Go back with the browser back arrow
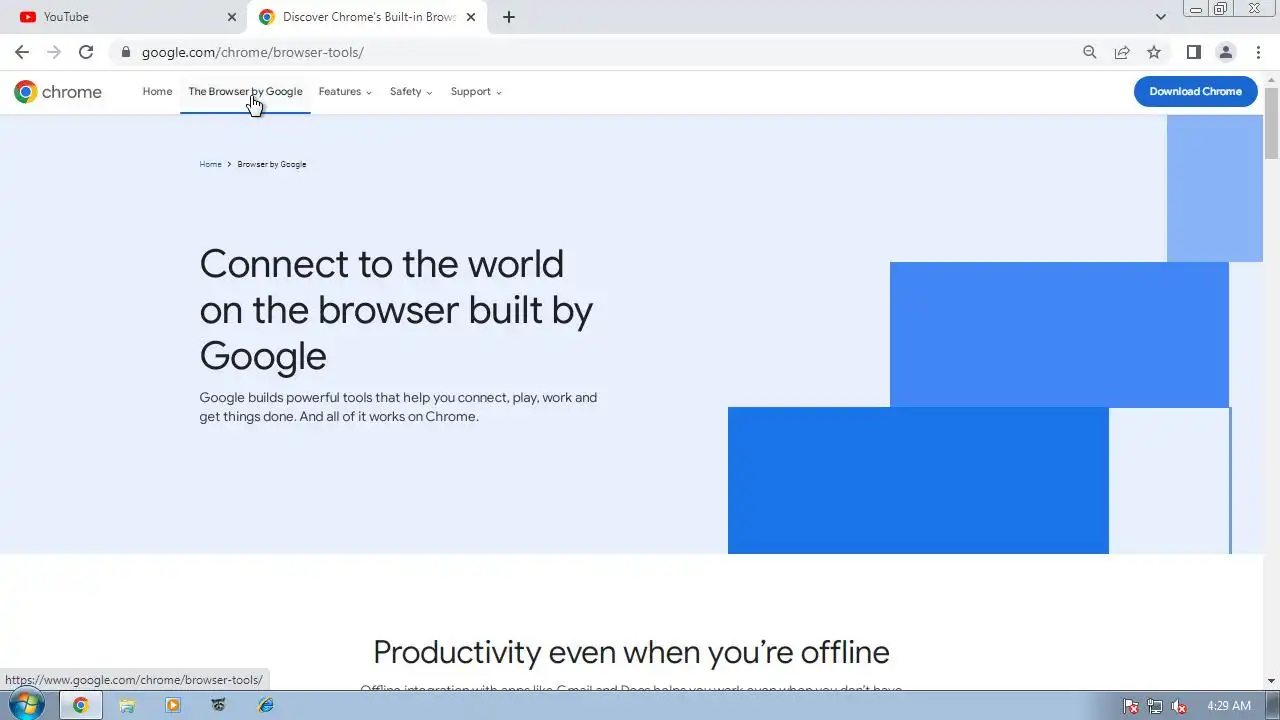This screenshot has height=720, width=1280. tap(22, 52)
